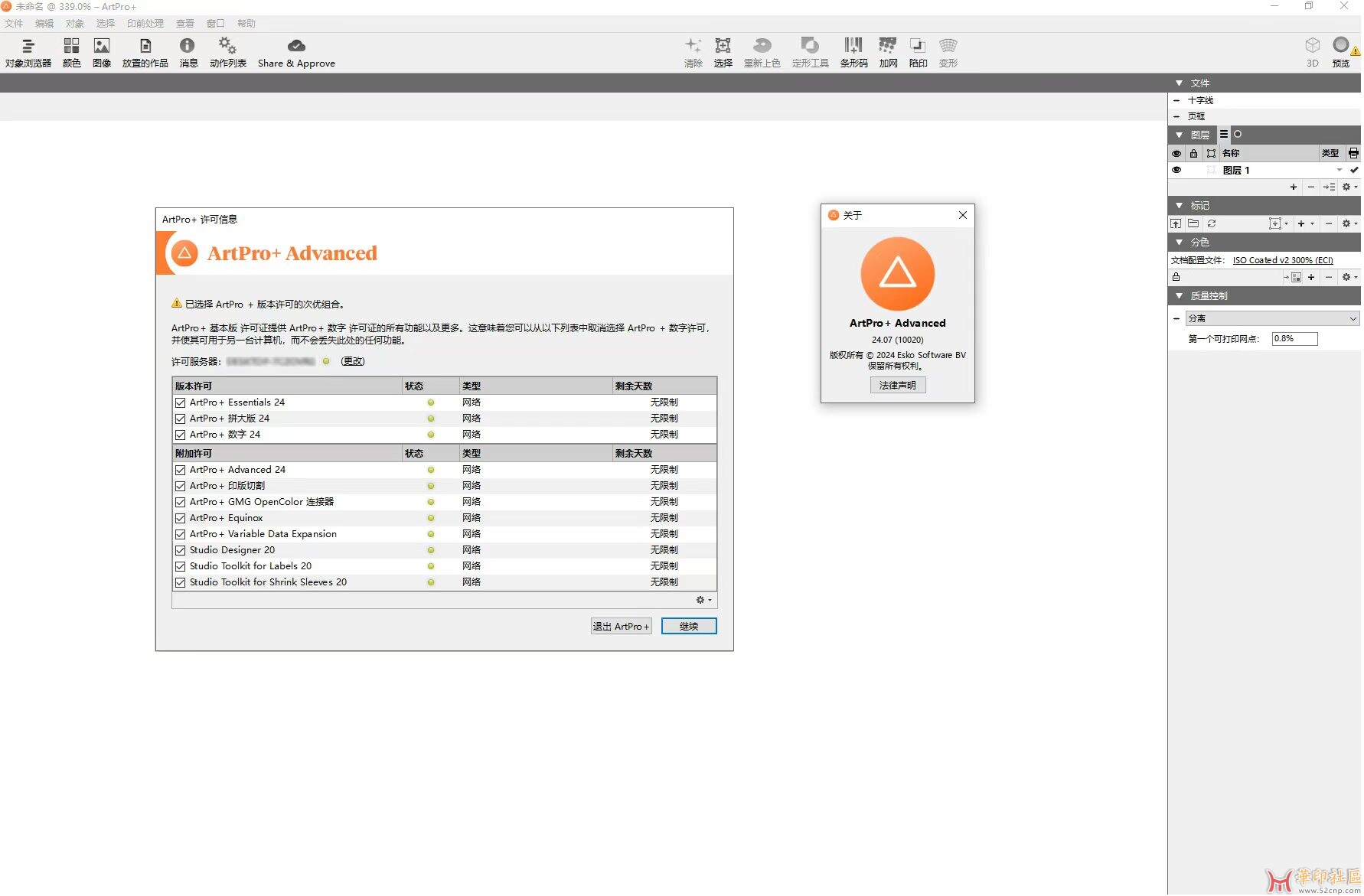Collapse the 文件 panel section
Screen dimensions: 1364x896
point(1179,83)
